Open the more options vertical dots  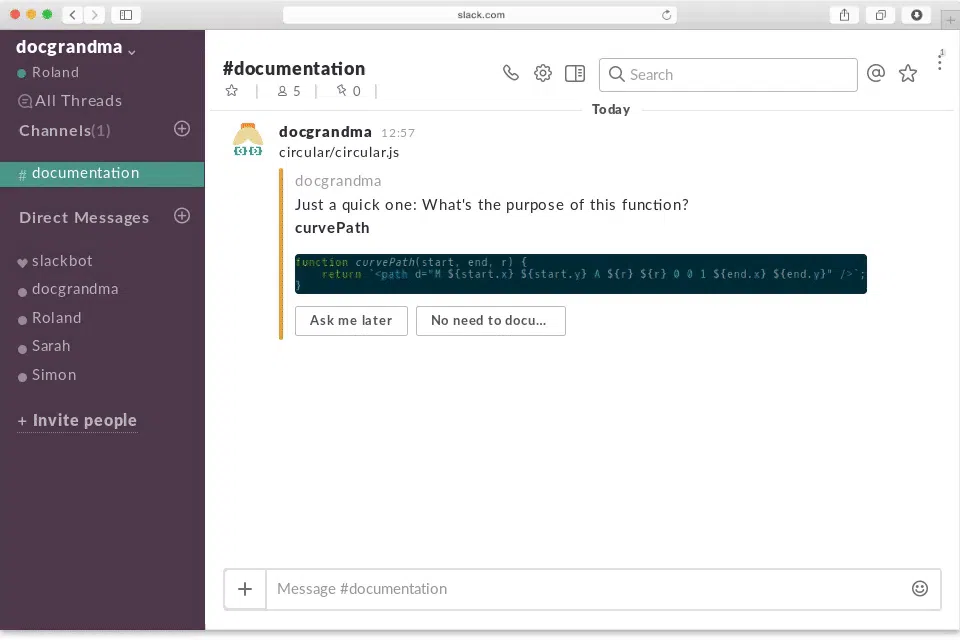point(940,61)
